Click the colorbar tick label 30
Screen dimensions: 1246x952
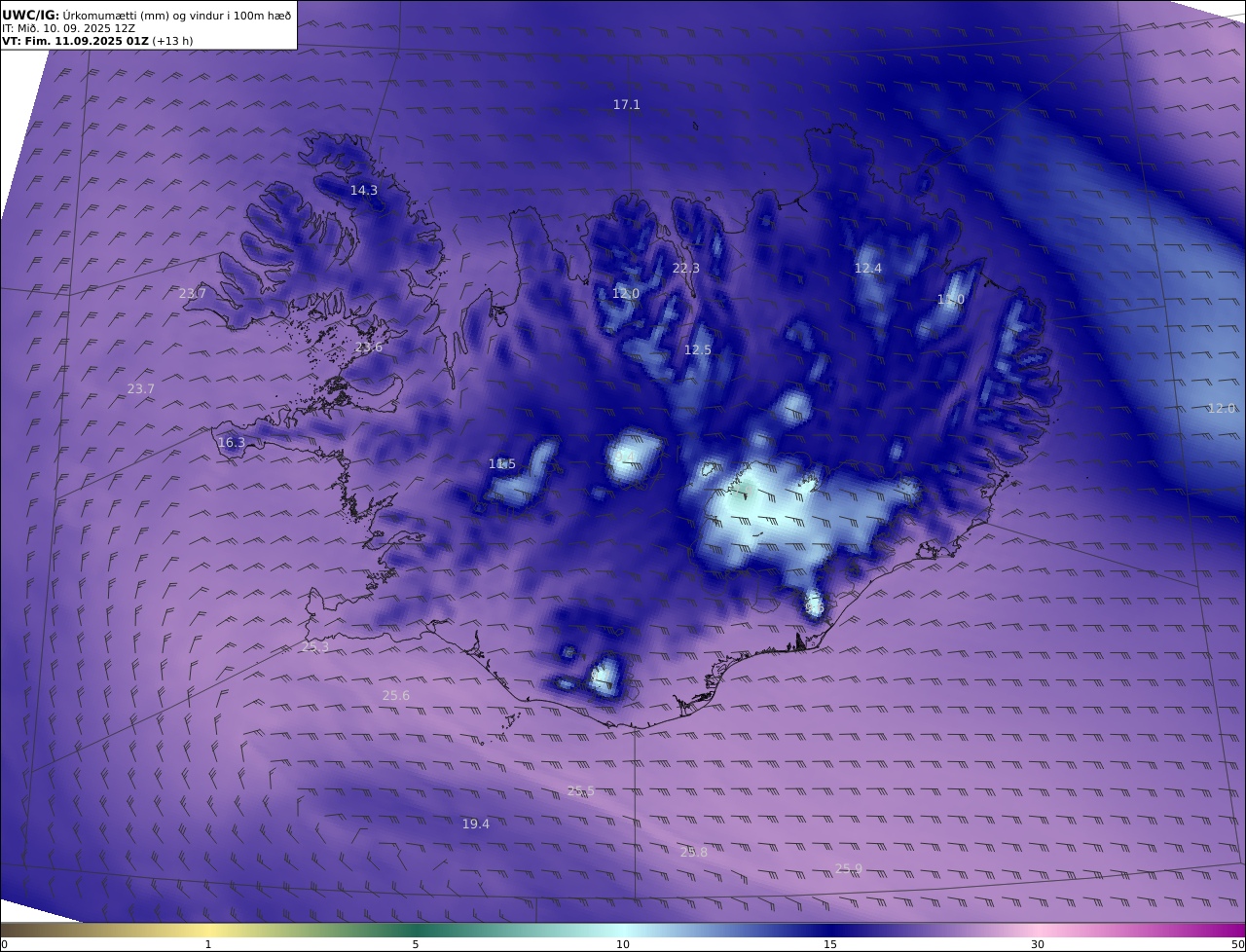[1038, 945]
